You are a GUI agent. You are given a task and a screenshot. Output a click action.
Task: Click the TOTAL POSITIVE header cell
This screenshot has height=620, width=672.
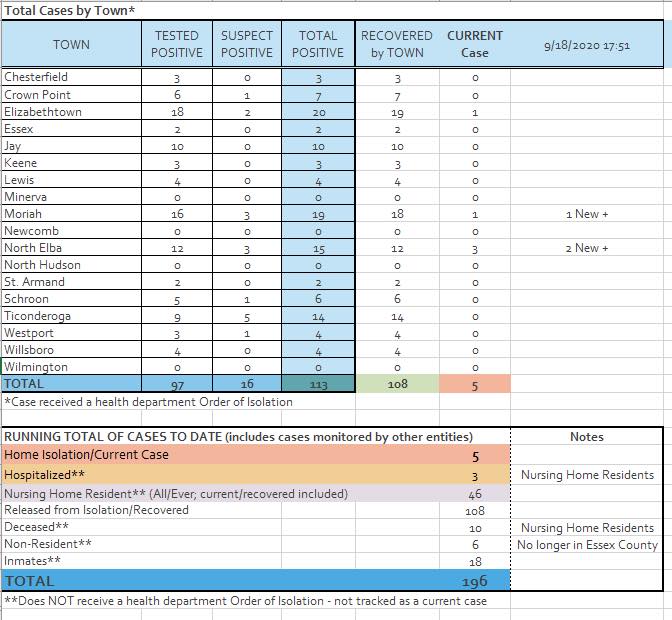(x=318, y=44)
